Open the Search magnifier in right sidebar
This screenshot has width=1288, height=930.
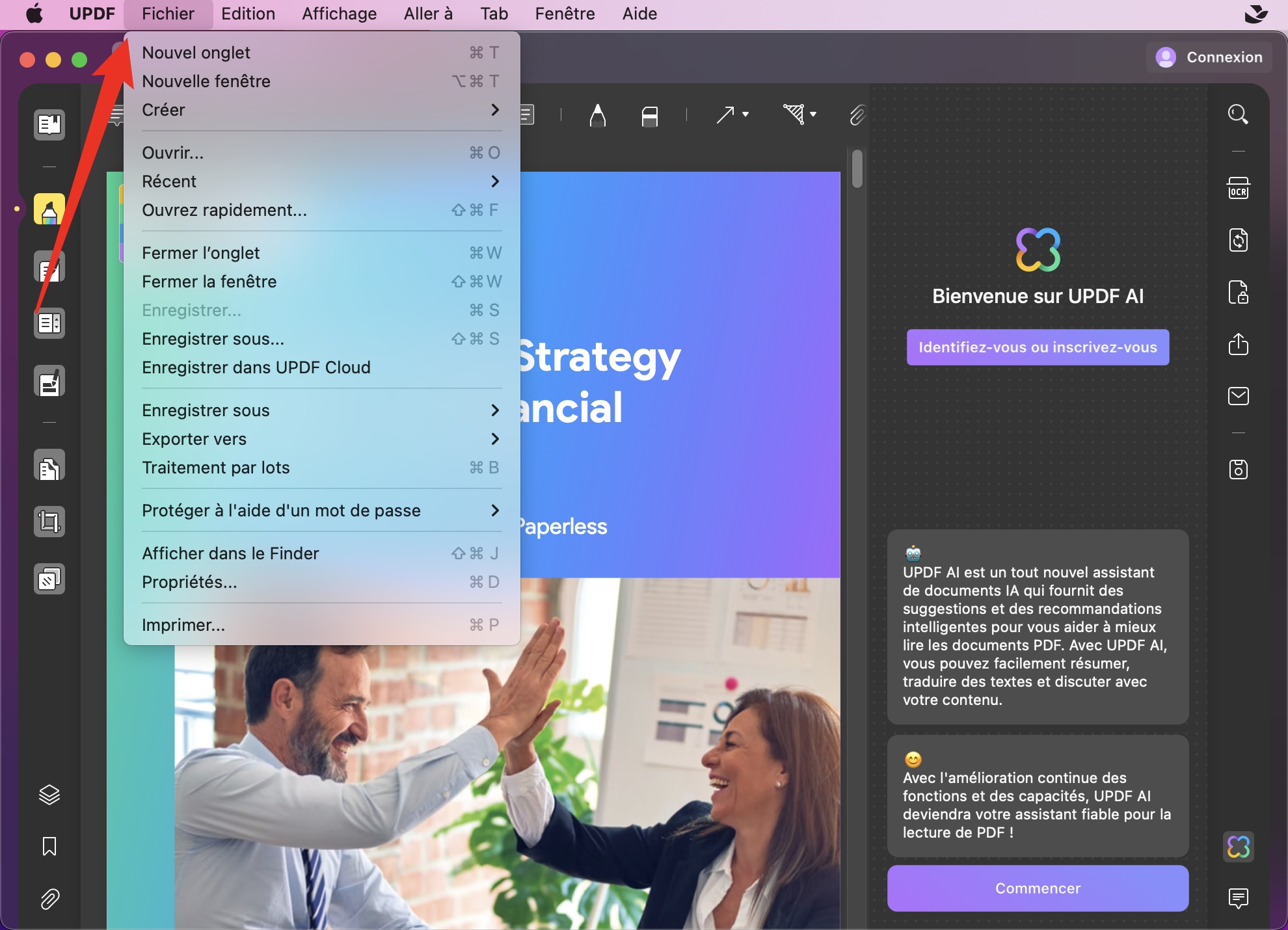[x=1238, y=114]
